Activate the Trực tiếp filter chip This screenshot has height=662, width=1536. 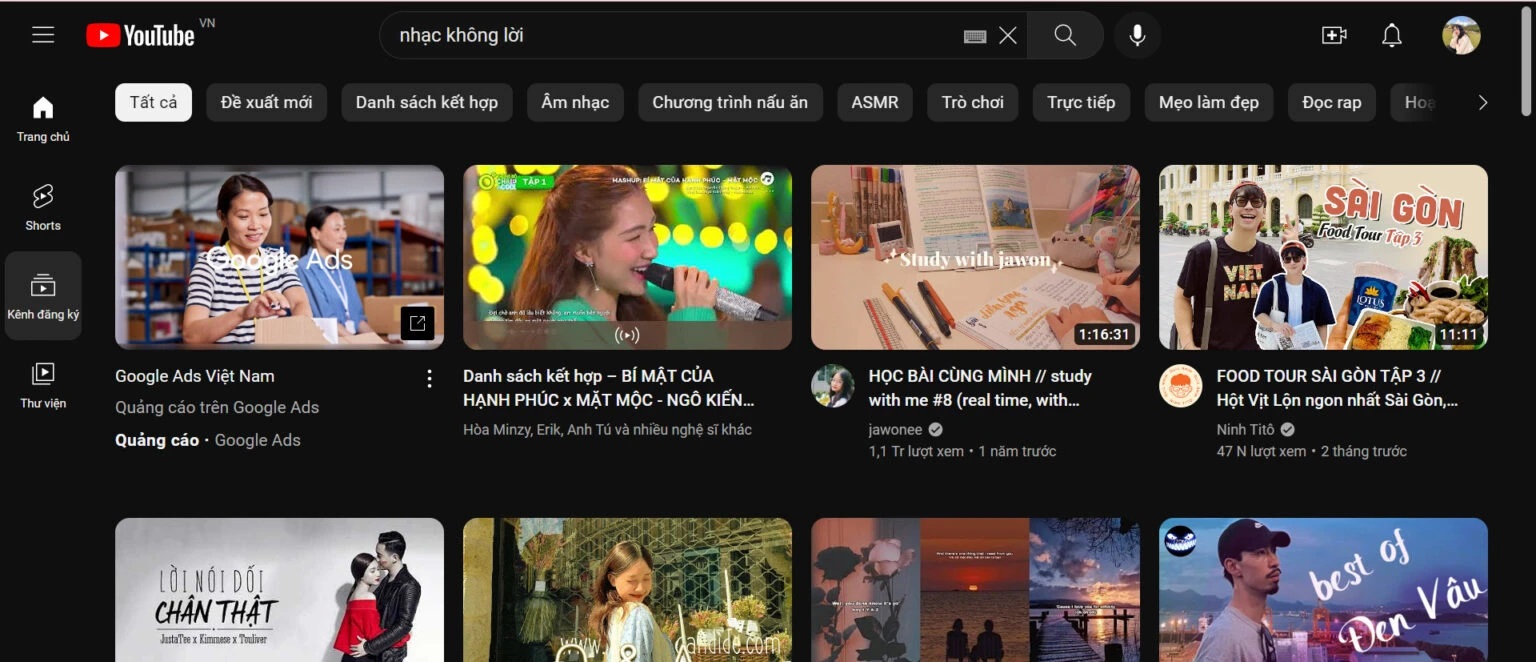[x=1081, y=101]
